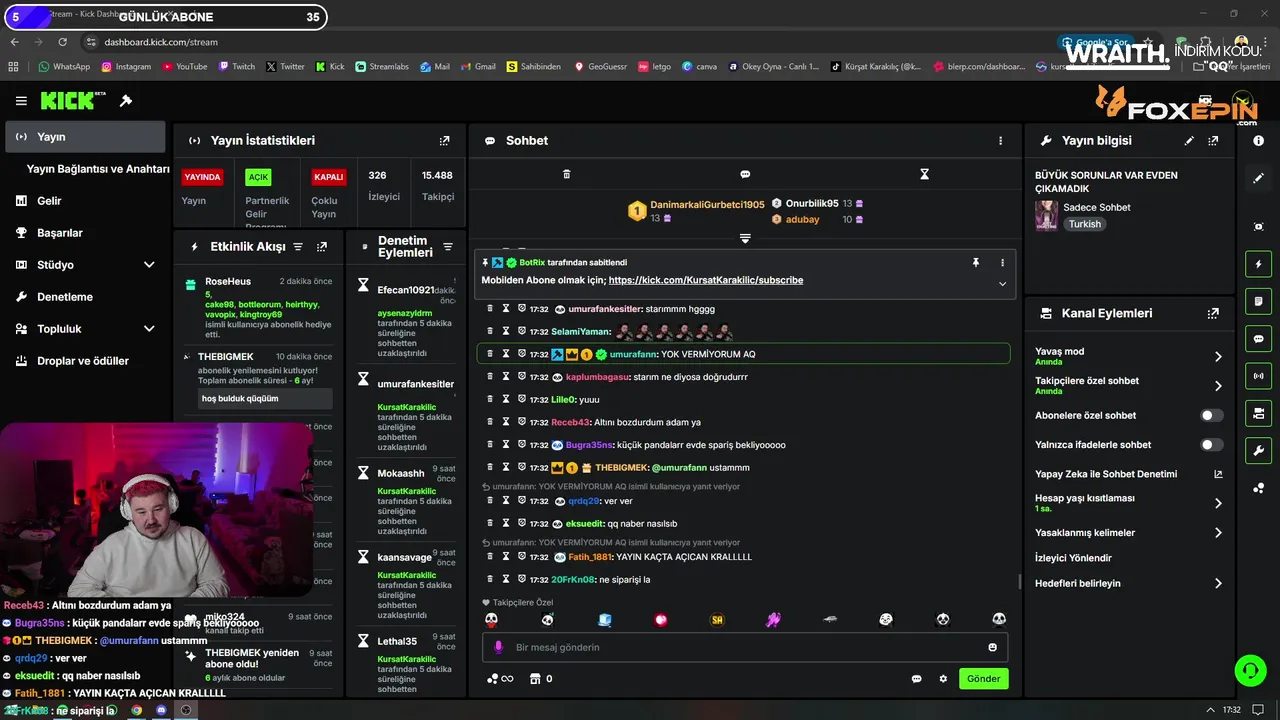Image resolution: width=1280 pixels, height=720 pixels.
Task: Unpin the BotRix pinned message
Action: coord(976,262)
